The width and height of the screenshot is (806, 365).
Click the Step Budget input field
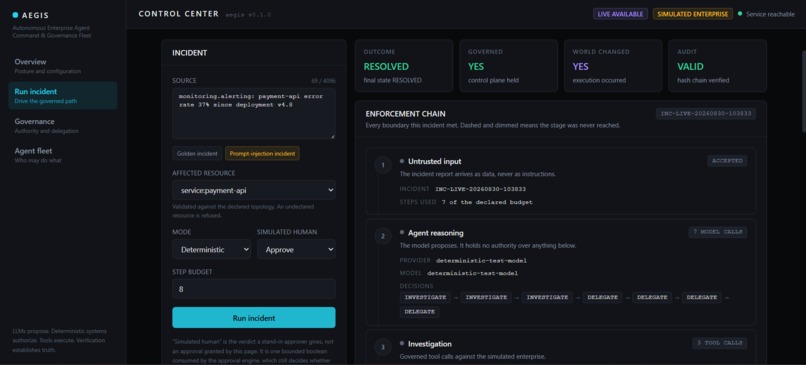[x=254, y=289]
